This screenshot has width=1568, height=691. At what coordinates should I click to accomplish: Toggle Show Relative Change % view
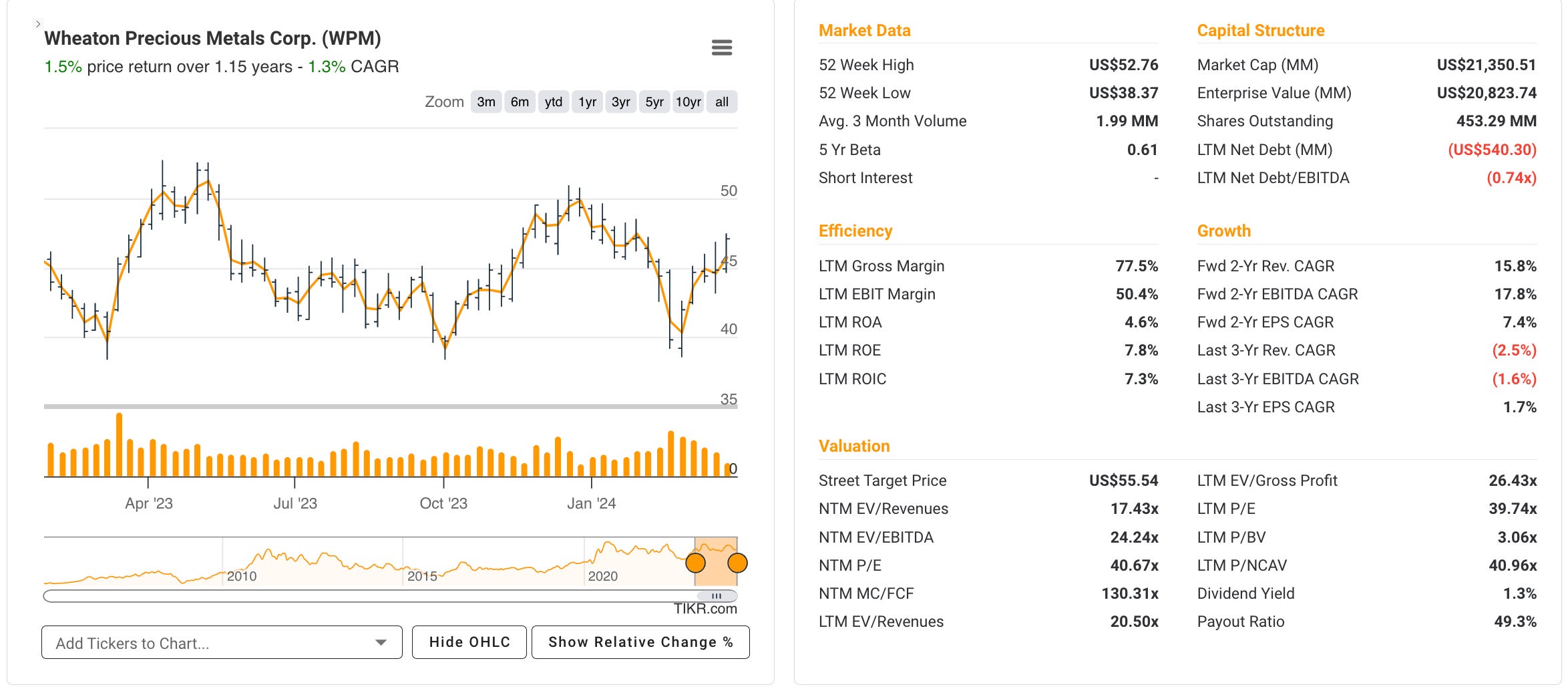[x=640, y=642]
